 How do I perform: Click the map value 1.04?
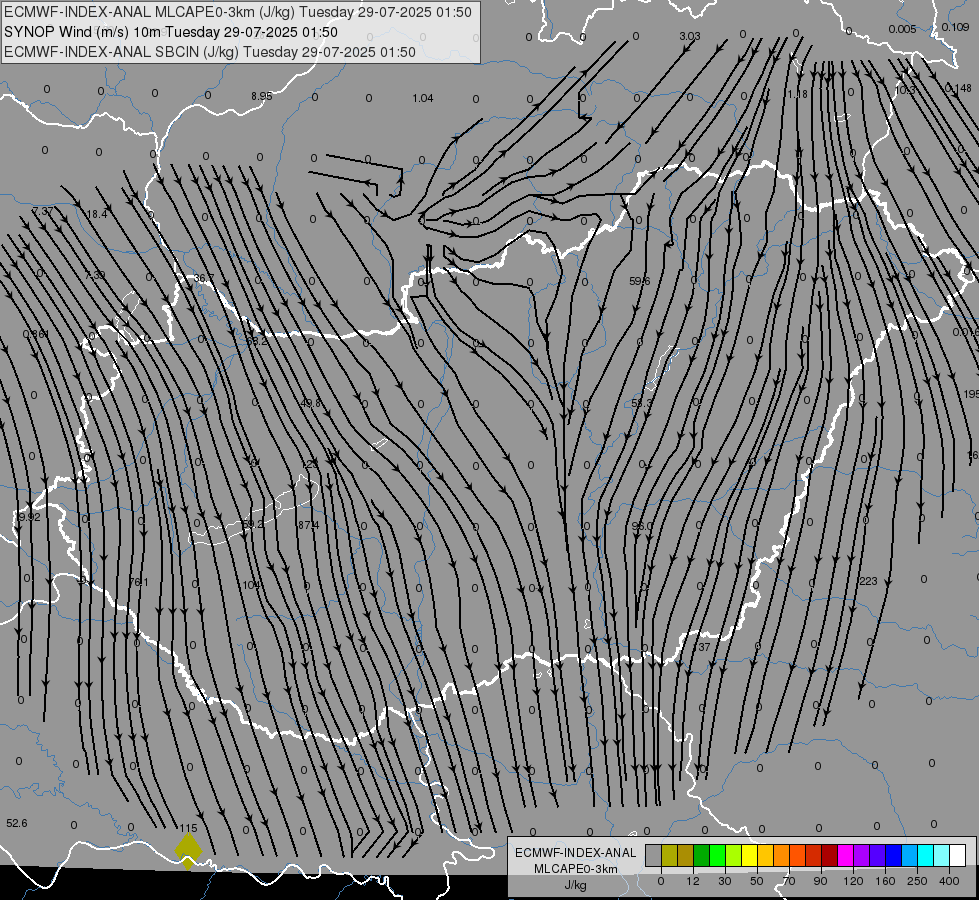423,98
